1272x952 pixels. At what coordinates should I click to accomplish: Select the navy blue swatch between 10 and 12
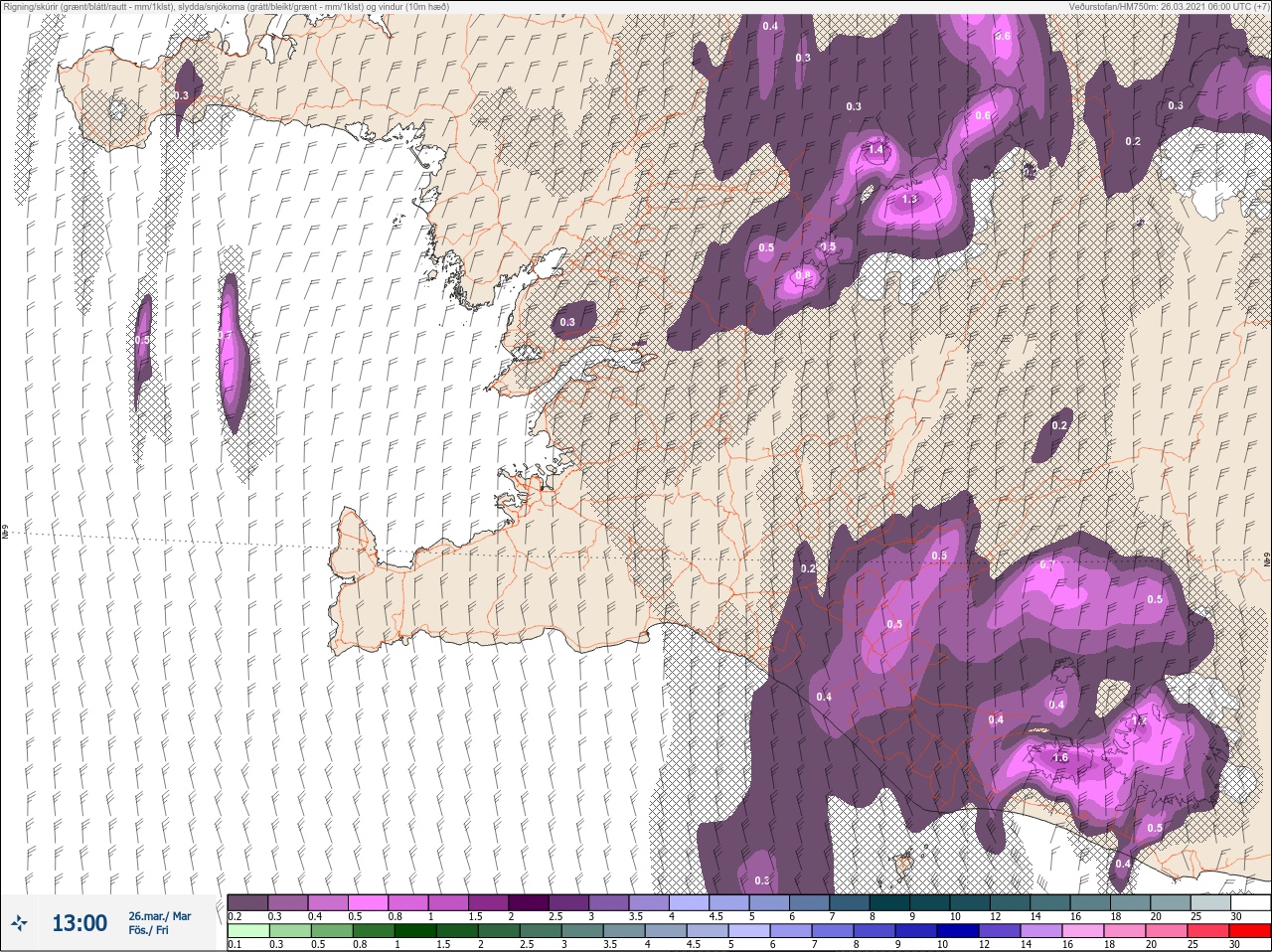[957, 930]
